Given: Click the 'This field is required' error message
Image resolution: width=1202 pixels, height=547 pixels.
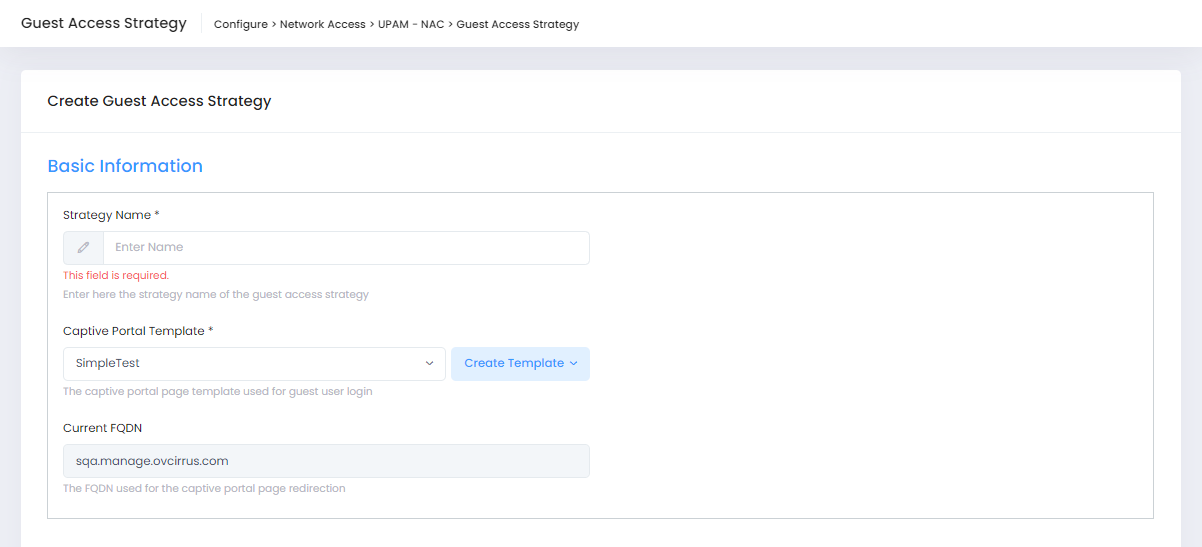Looking at the screenshot, I should click(116, 275).
